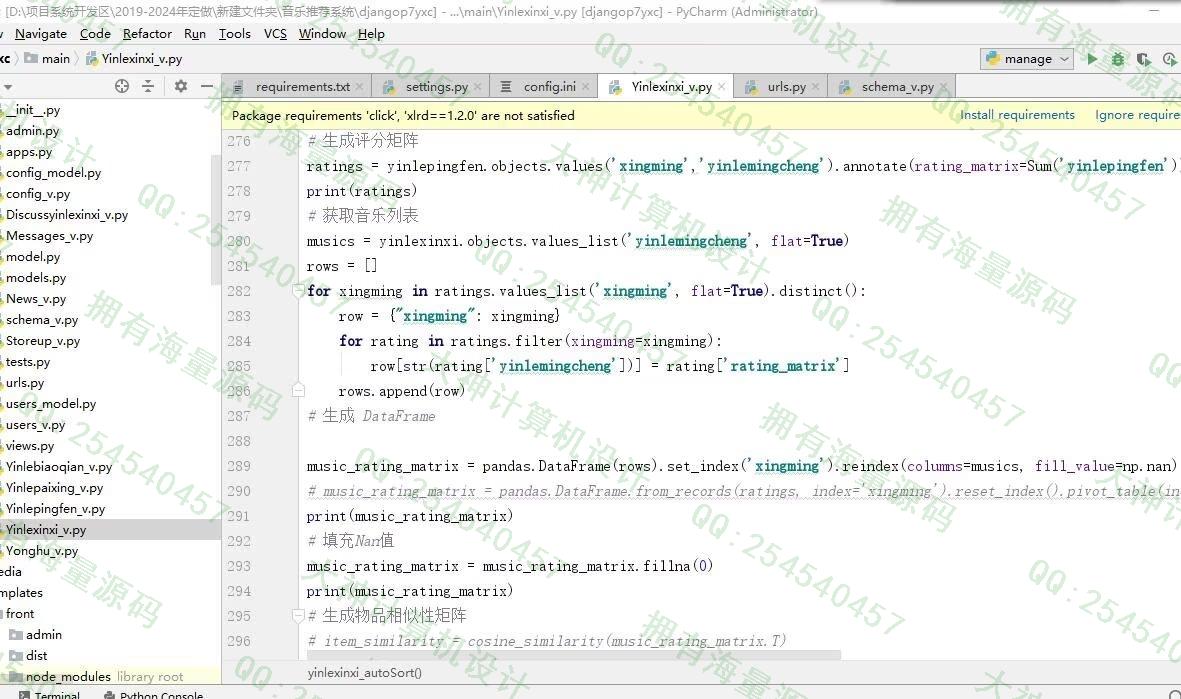1181x699 pixels.
Task: Select Messages_v.py in project tree
Action: coord(49,236)
